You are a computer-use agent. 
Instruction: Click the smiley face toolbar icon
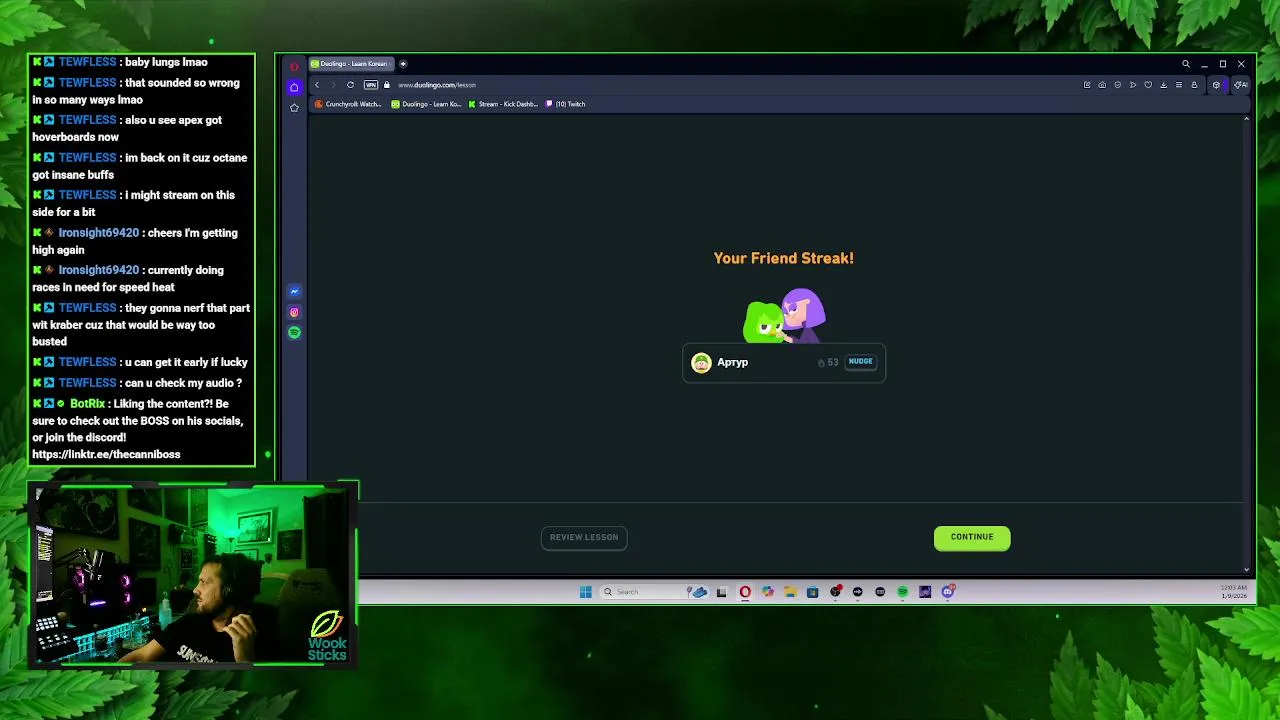(x=1118, y=85)
